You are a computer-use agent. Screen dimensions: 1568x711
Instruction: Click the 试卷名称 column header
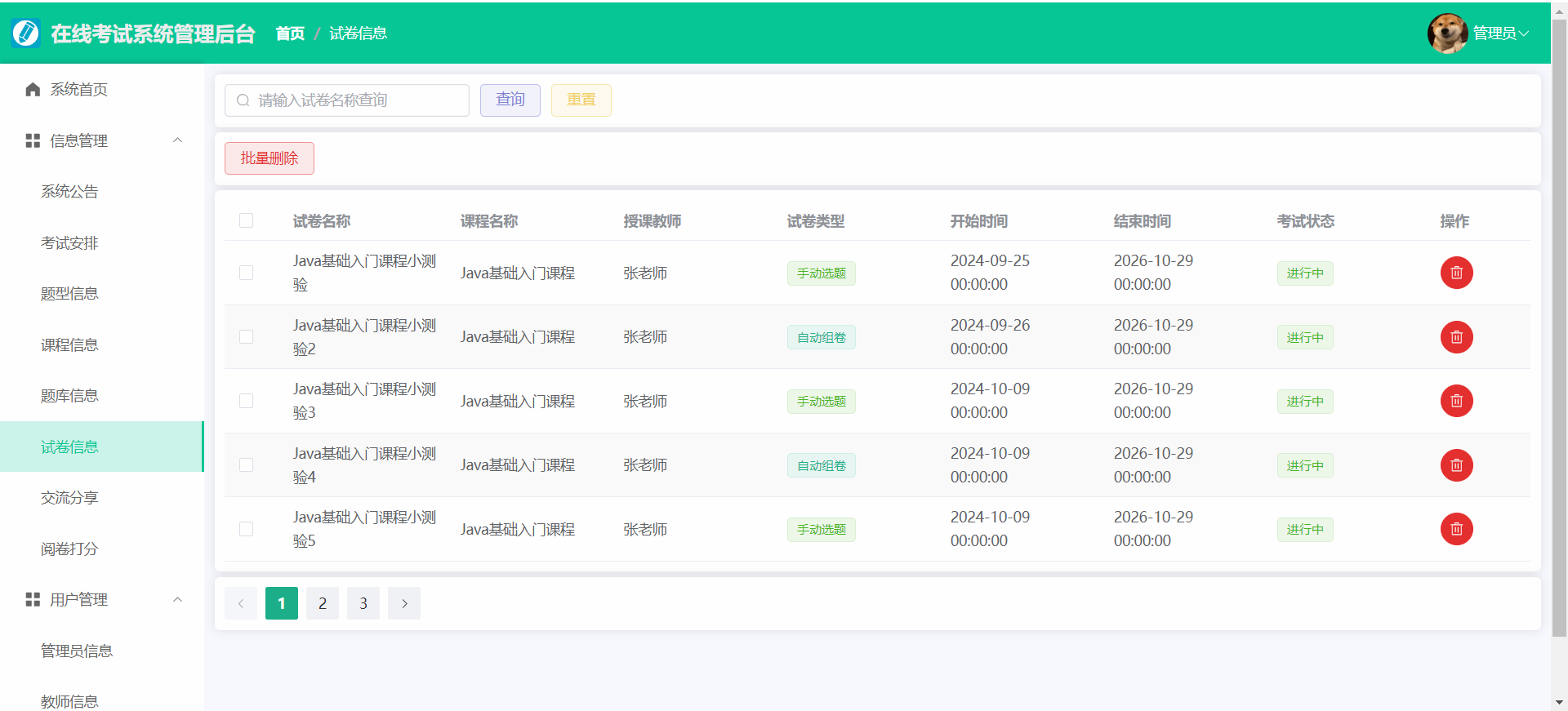[x=322, y=221]
